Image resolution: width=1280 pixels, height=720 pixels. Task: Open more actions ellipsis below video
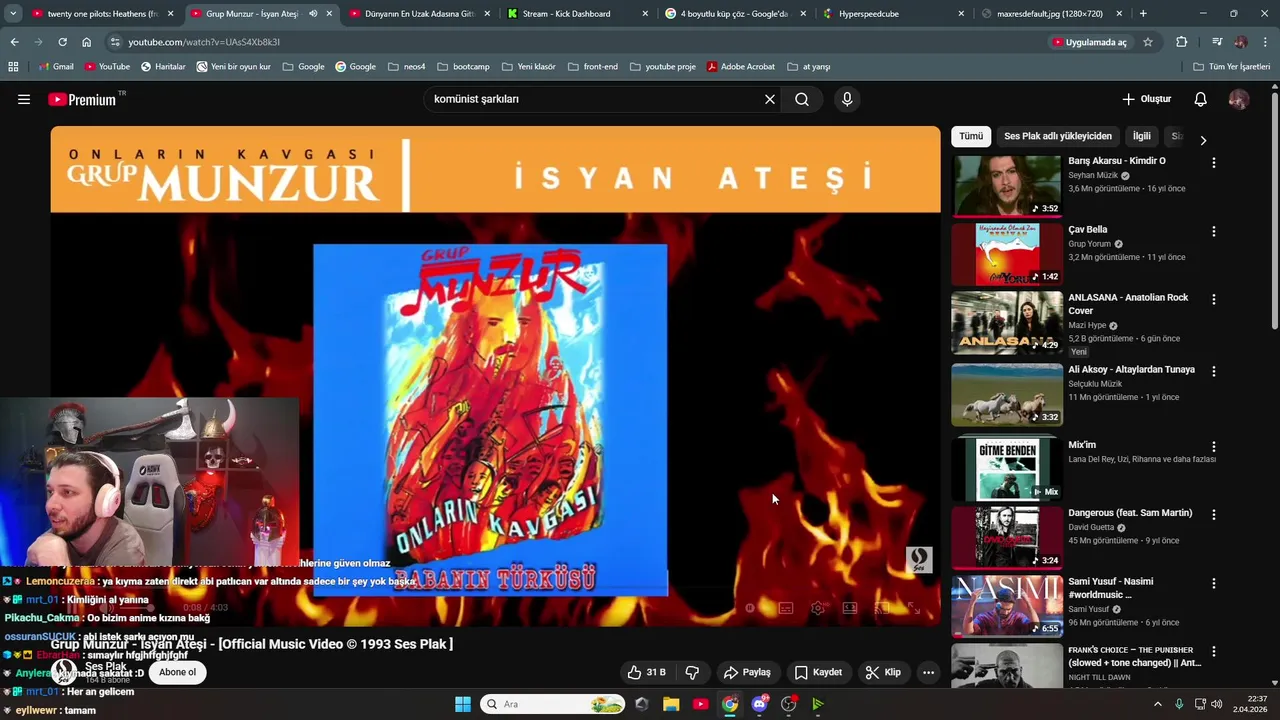928,672
